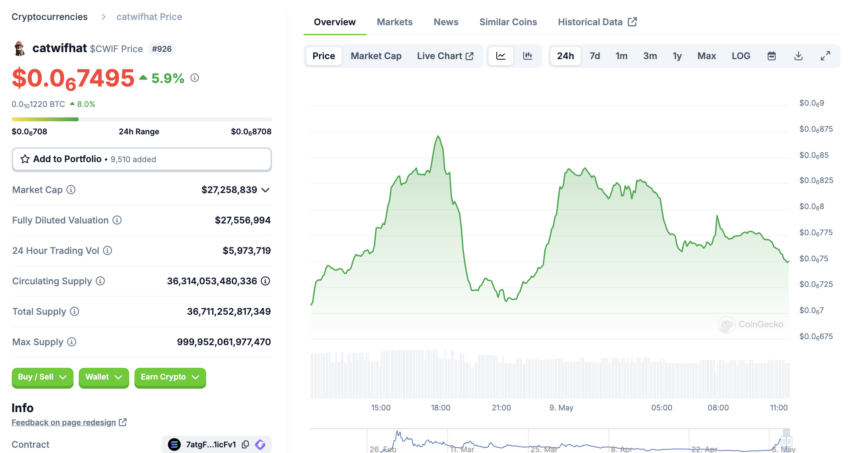Click the Solana chain icon in contract
The width and height of the screenshot is (850, 453).
coord(174,444)
